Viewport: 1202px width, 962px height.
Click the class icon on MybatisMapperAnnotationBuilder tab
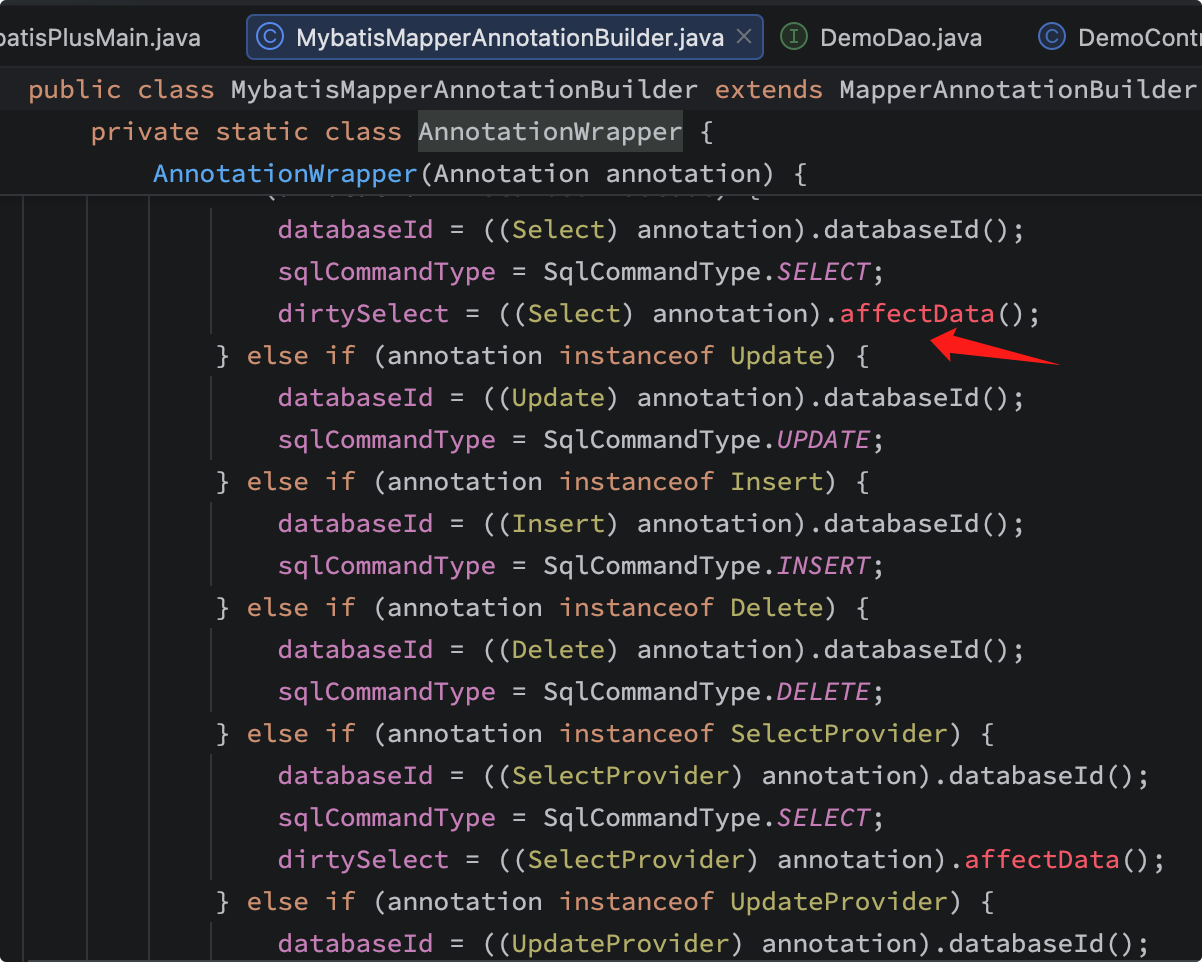[x=269, y=38]
